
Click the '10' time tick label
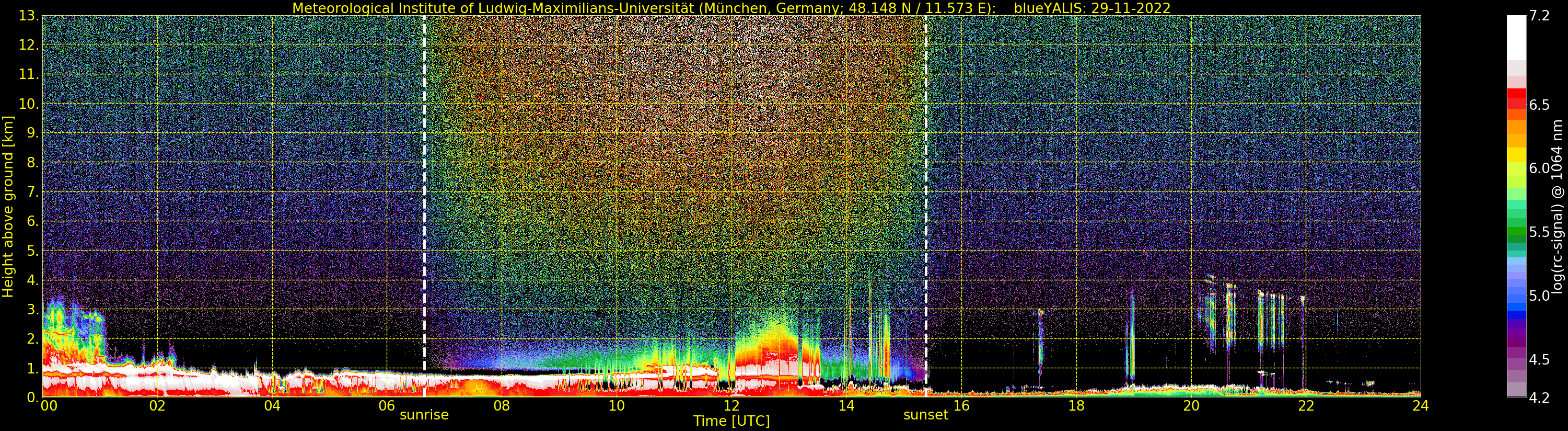(617, 406)
